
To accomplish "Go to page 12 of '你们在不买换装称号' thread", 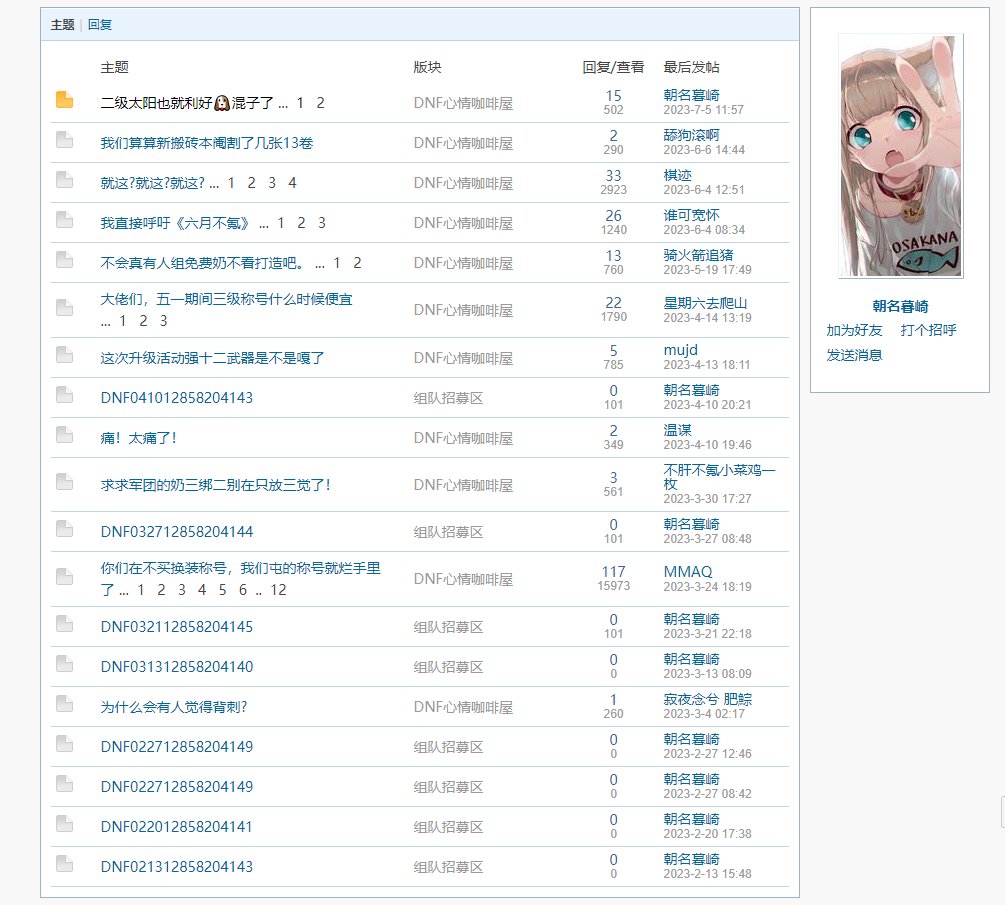I will [278, 590].
